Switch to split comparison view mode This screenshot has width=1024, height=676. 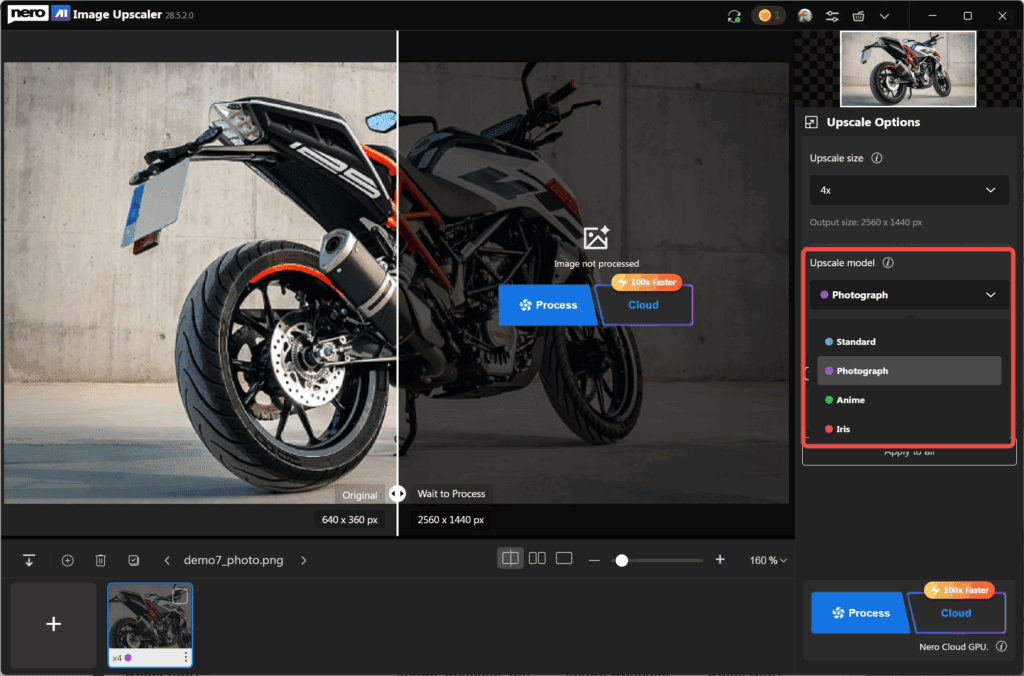coord(510,559)
